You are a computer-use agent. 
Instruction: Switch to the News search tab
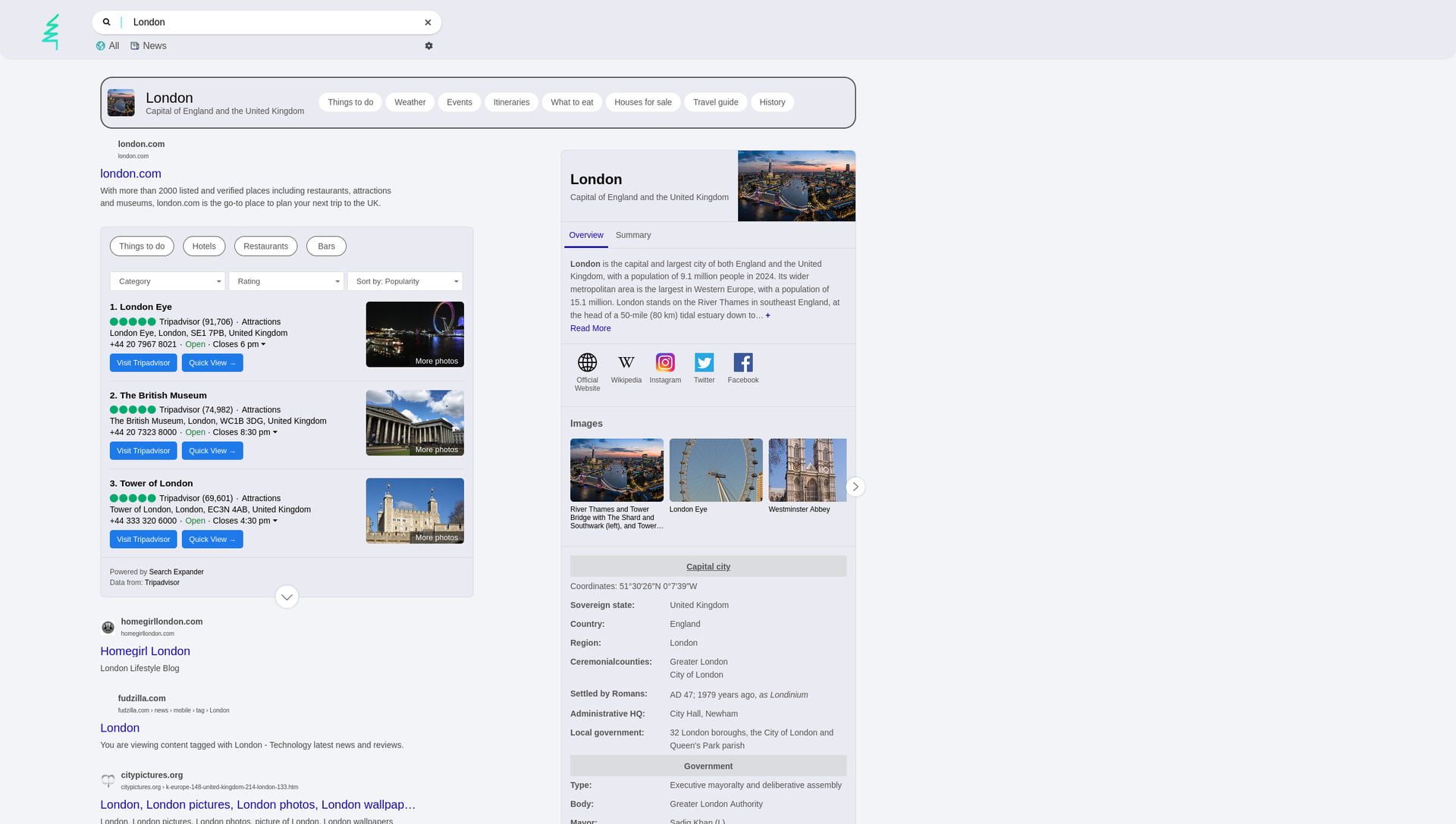tap(149, 46)
